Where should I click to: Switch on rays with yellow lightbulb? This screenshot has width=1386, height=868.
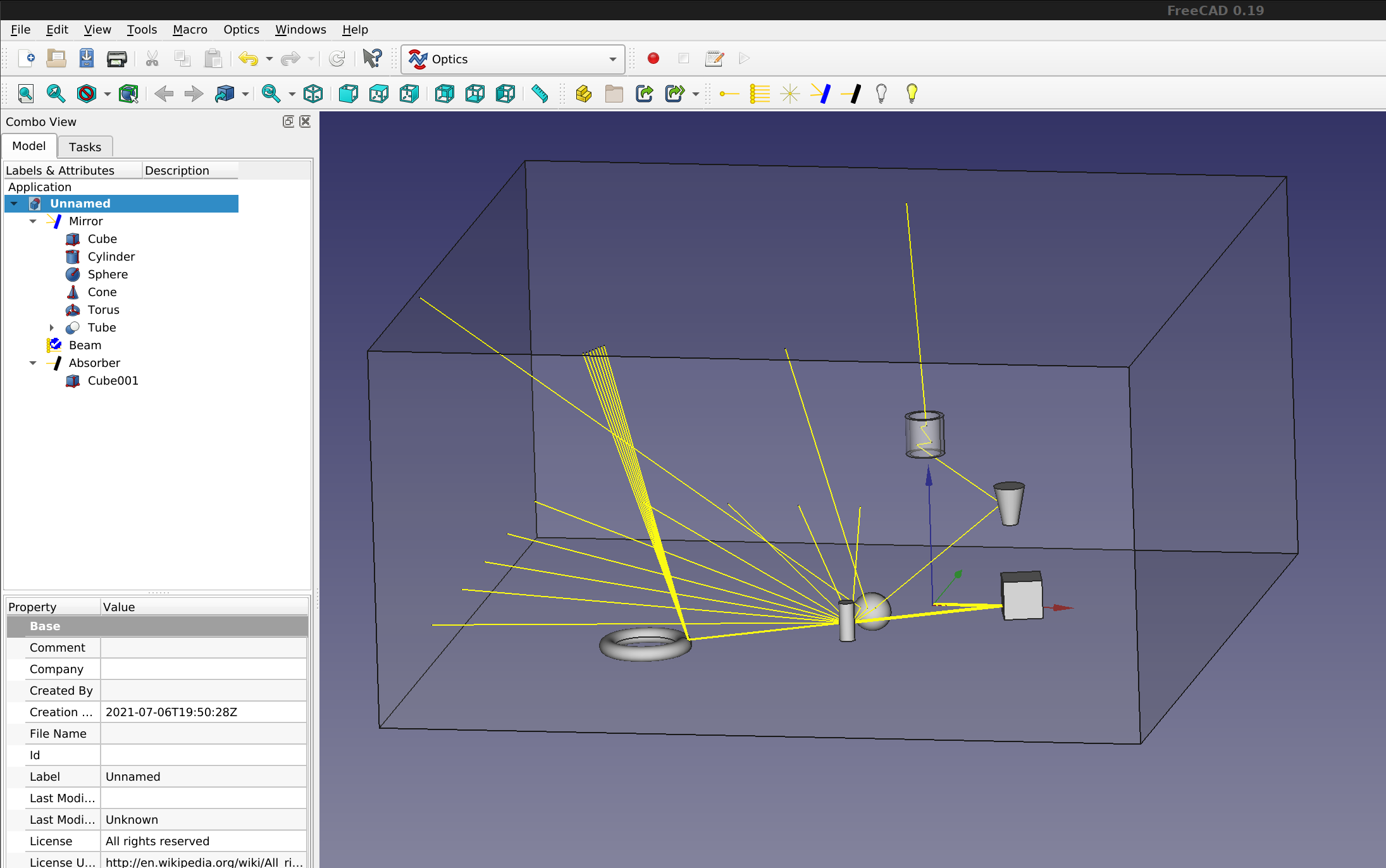click(x=912, y=94)
